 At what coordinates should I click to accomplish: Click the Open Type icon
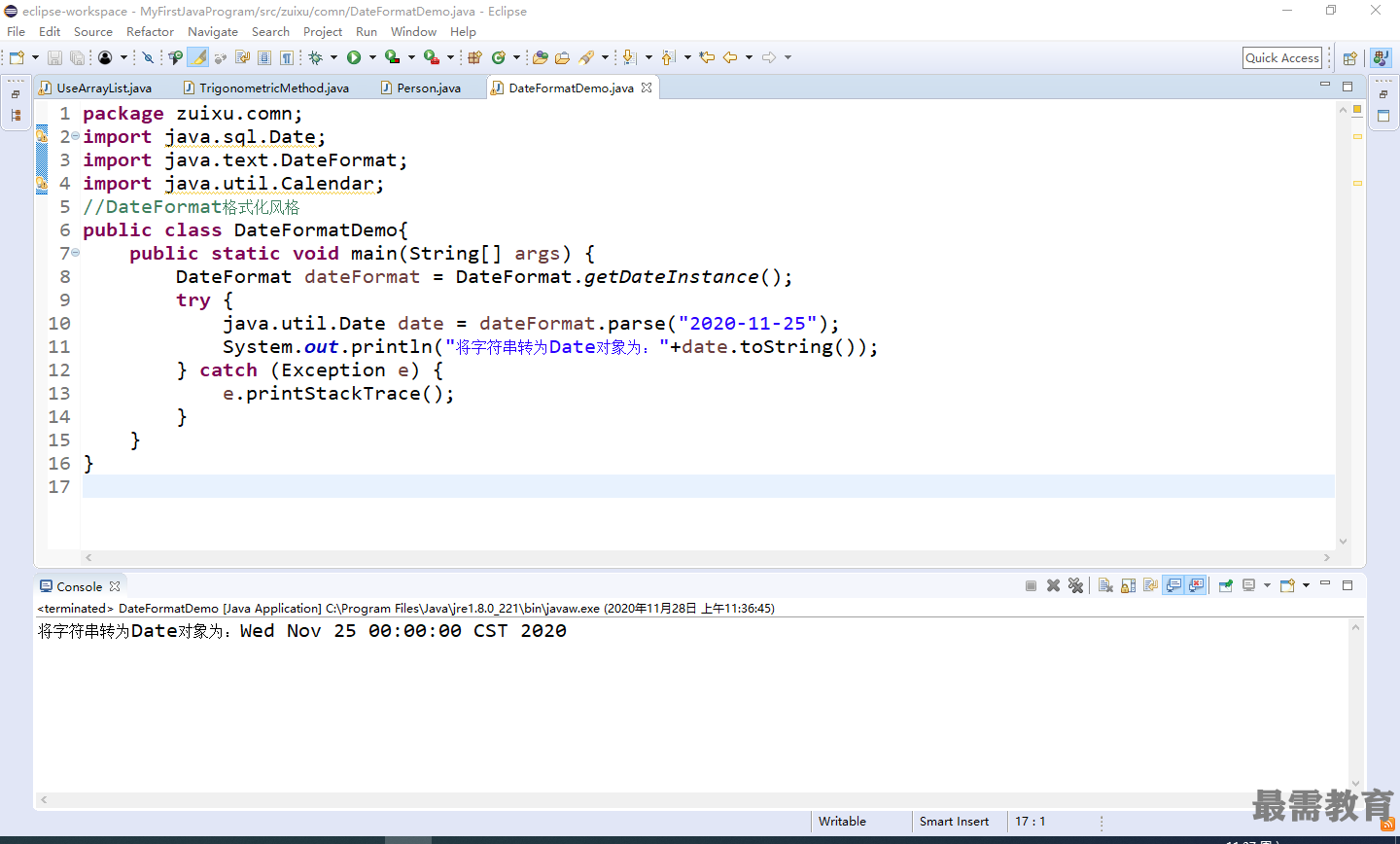(x=541, y=57)
